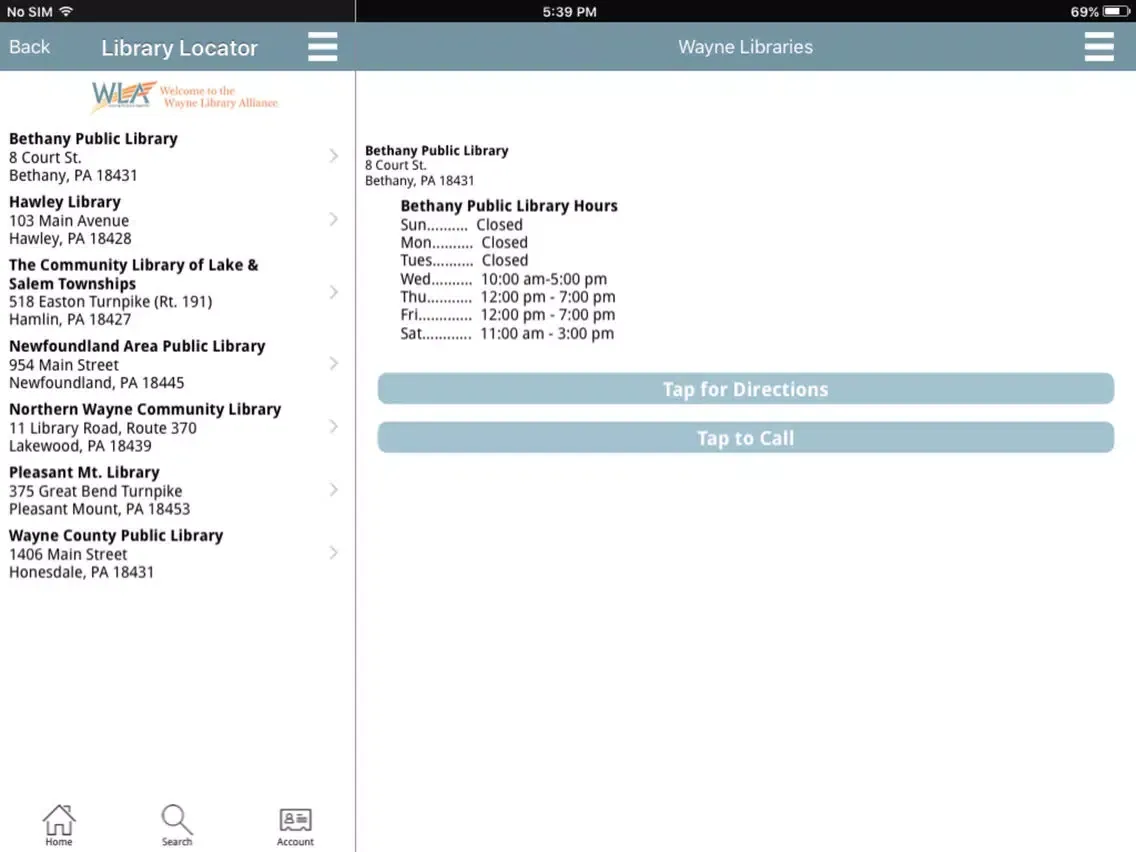The image size is (1136, 852).
Task: Tap the Home icon in bottom bar
Action: [x=59, y=825]
